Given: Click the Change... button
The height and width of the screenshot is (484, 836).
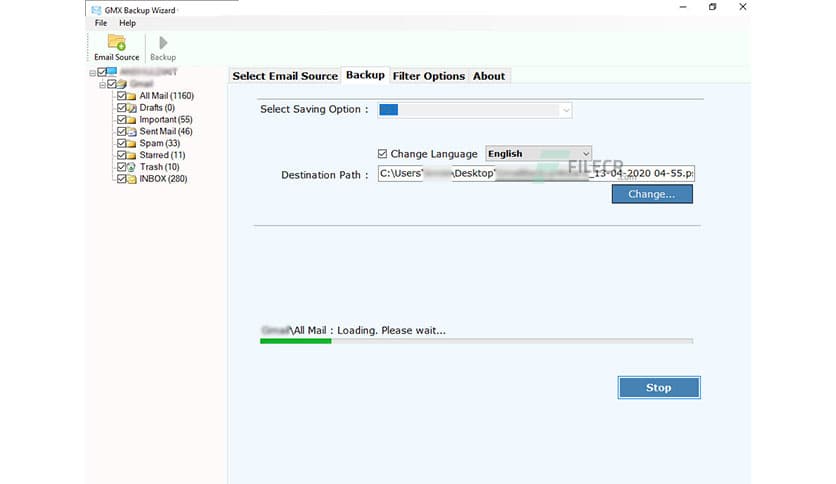Looking at the screenshot, I should tap(652, 194).
